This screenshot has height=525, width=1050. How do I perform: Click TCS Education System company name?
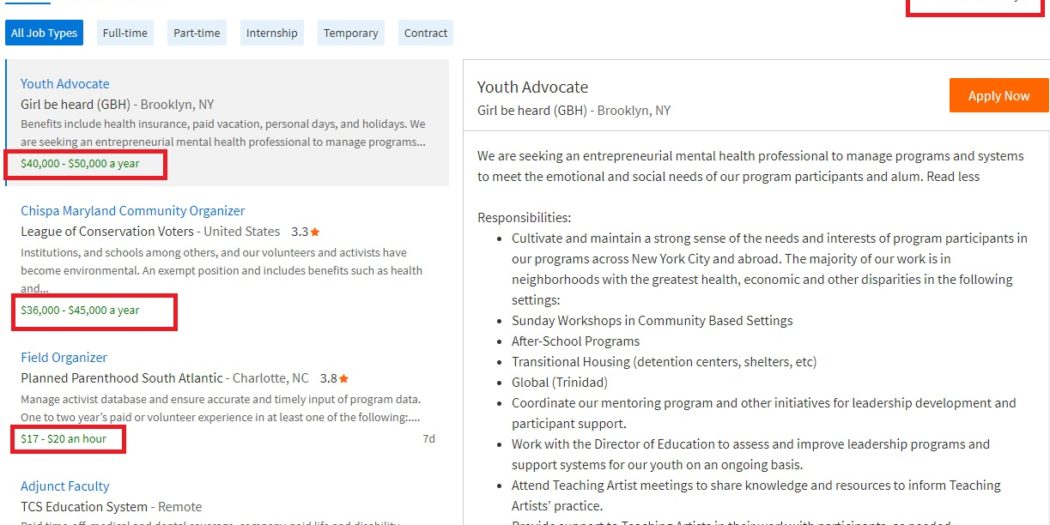(x=84, y=507)
